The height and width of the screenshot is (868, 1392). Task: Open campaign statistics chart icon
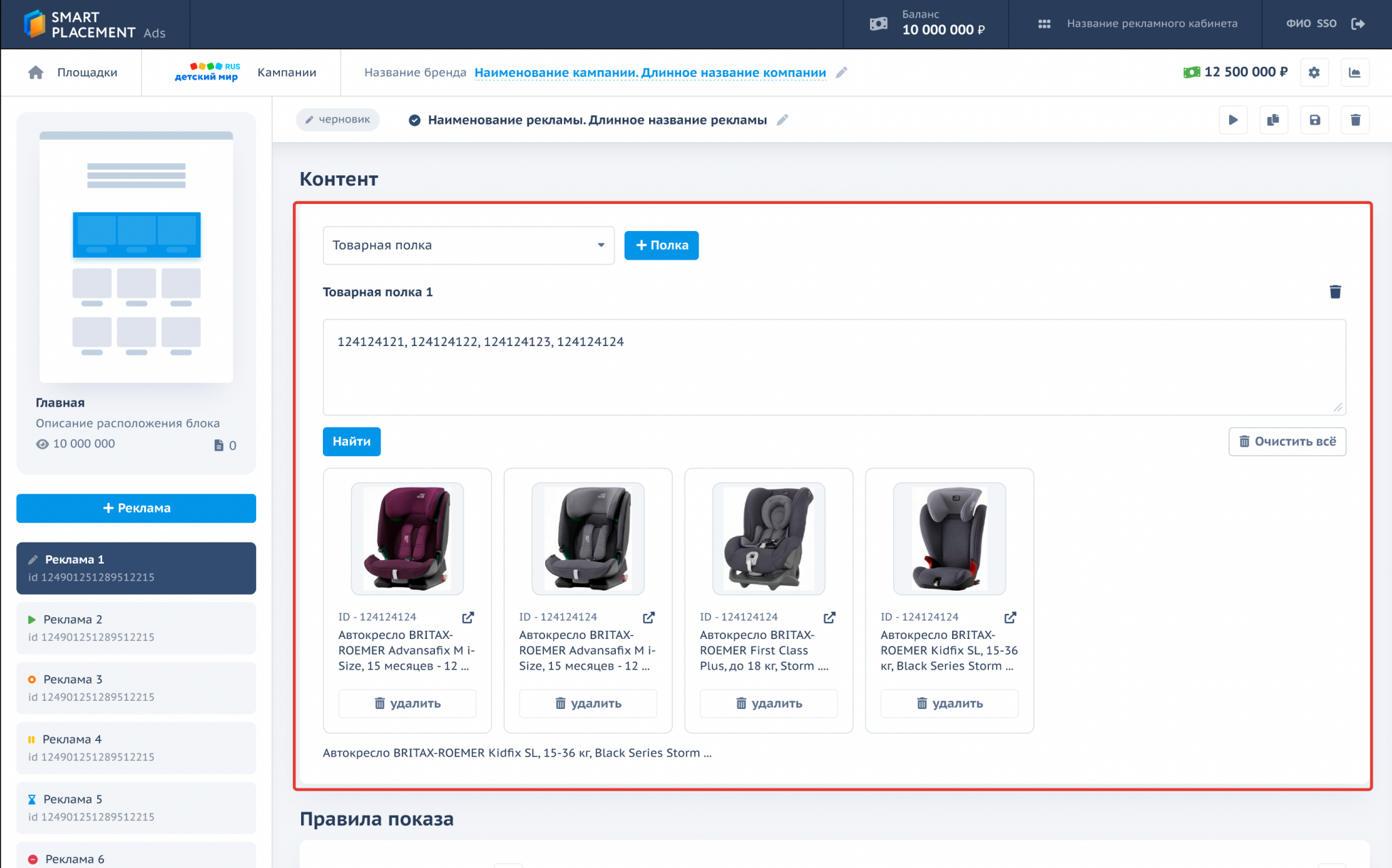(1355, 73)
